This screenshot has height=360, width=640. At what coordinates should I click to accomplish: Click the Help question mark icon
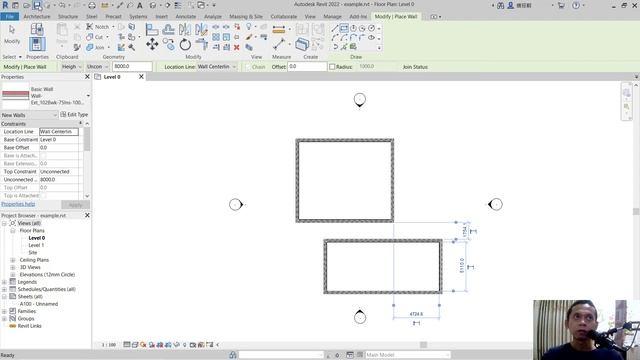576,5
